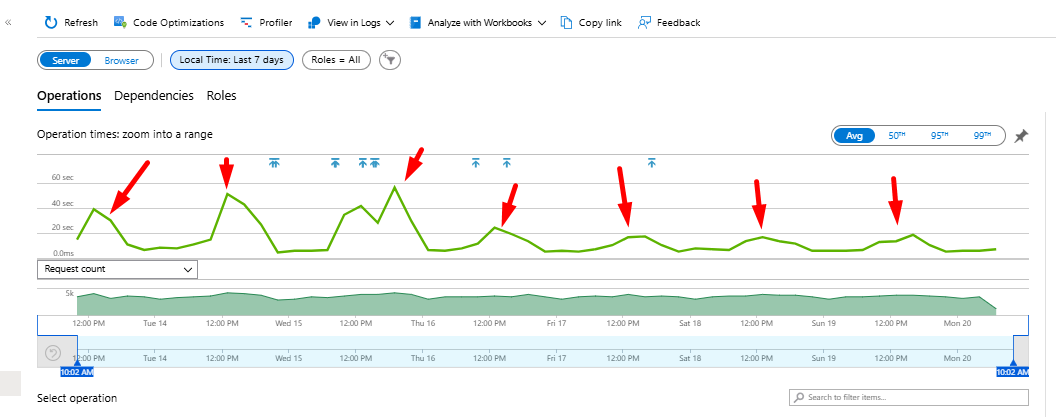Image resolution: width=1056 pixels, height=417 pixels.
Task: Open the Request count dropdown
Action: [x=117, y=269]
